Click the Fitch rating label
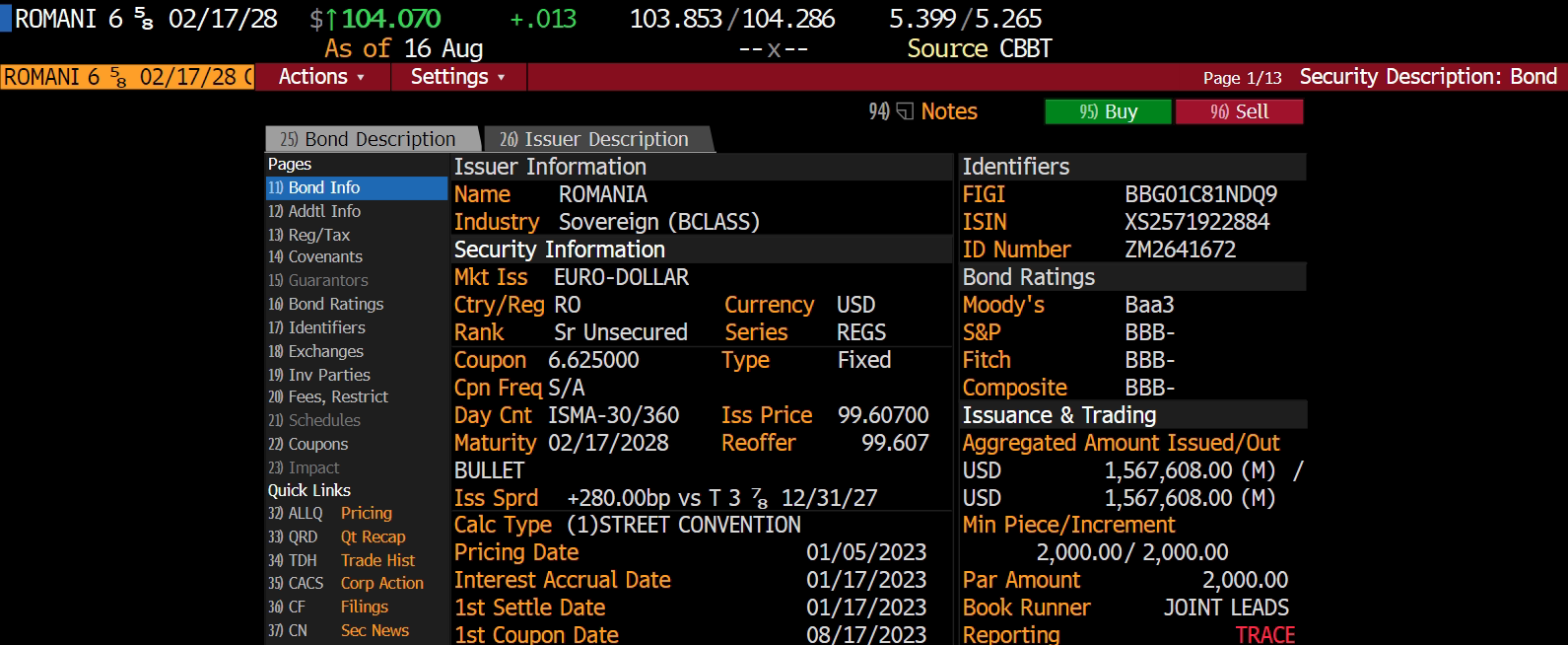1568x645 pixels. click(987, 360)
